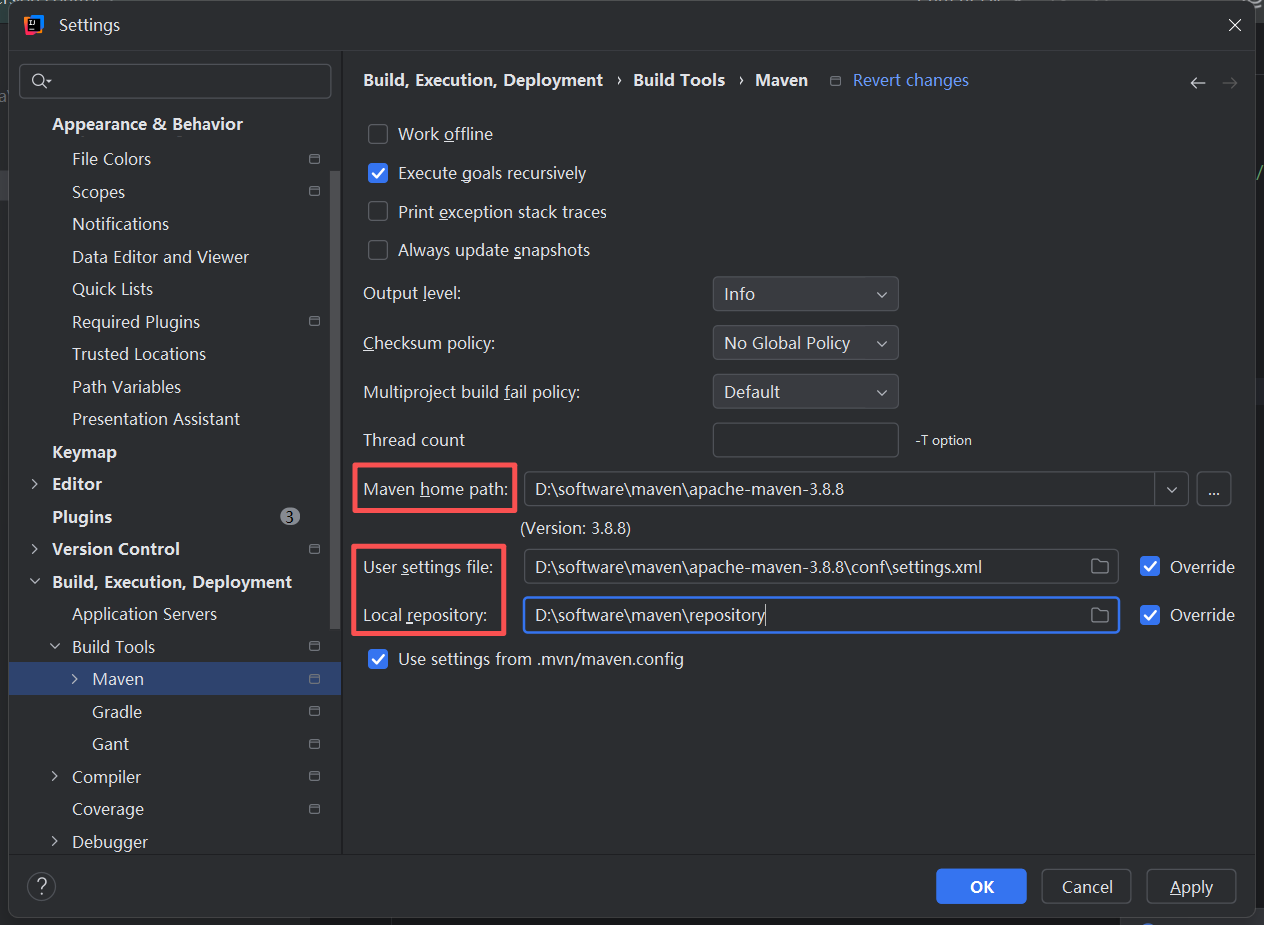The width and height of the screenshot is (1264, 925).
Task: Open Path Variables settings page
Action: (126, 387)
